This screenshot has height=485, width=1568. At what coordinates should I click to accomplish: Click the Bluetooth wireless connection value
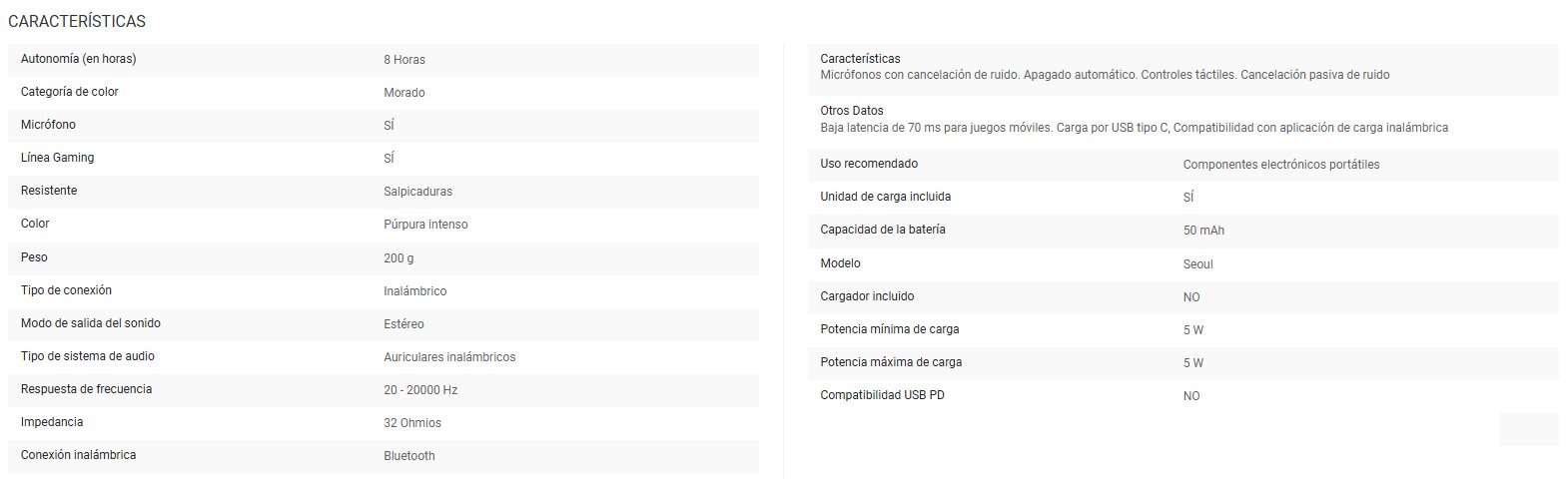tap(409, 456)
